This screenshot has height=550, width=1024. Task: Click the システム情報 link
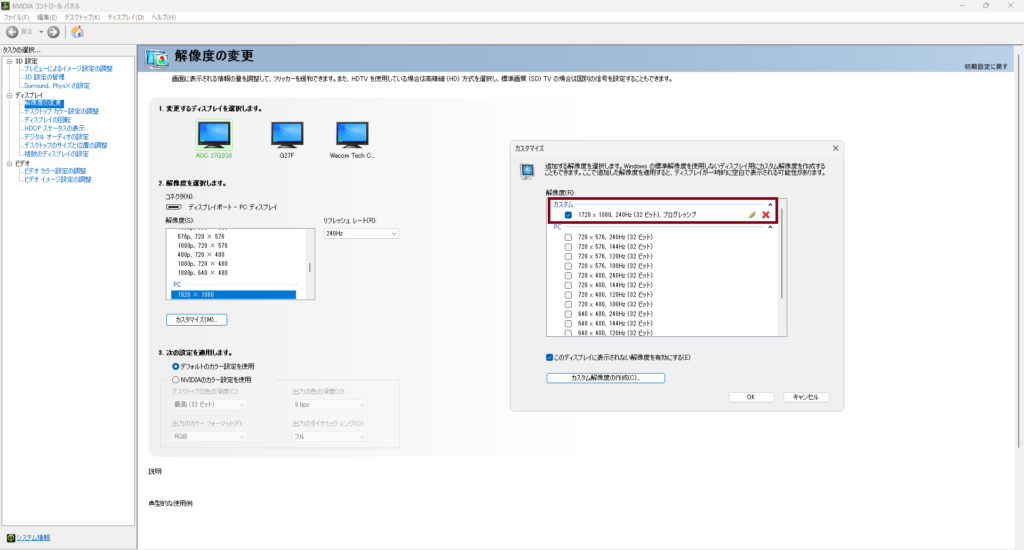[35, 537]
